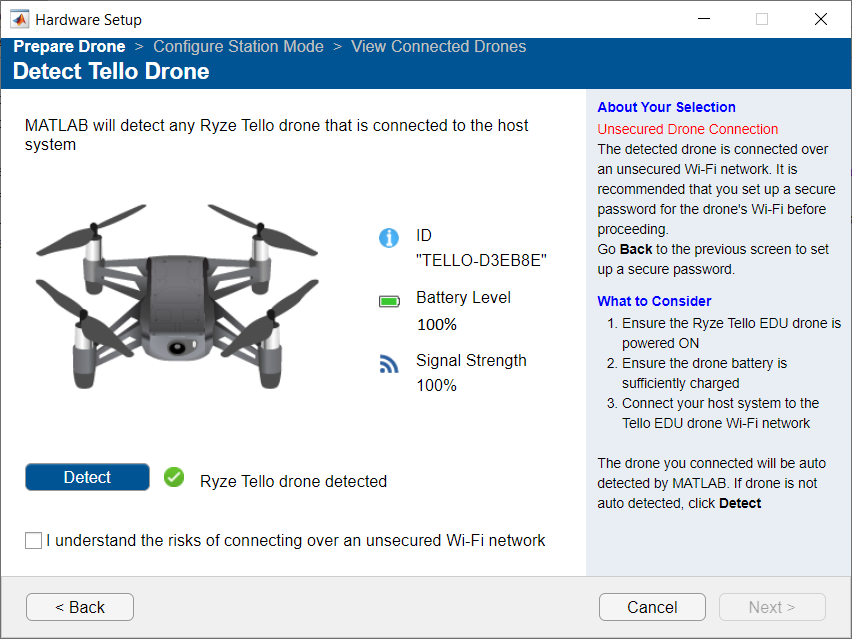Click the blue ID info icon
Image resolution: width=852 pixels, height=639 pixels.
[389, 238]
